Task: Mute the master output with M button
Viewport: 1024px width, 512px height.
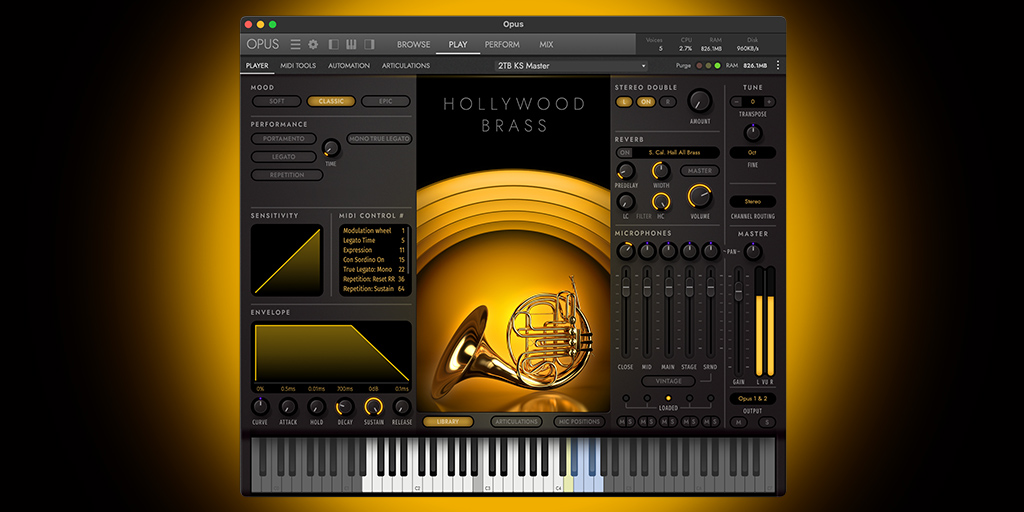Action: tap(739, 423)
